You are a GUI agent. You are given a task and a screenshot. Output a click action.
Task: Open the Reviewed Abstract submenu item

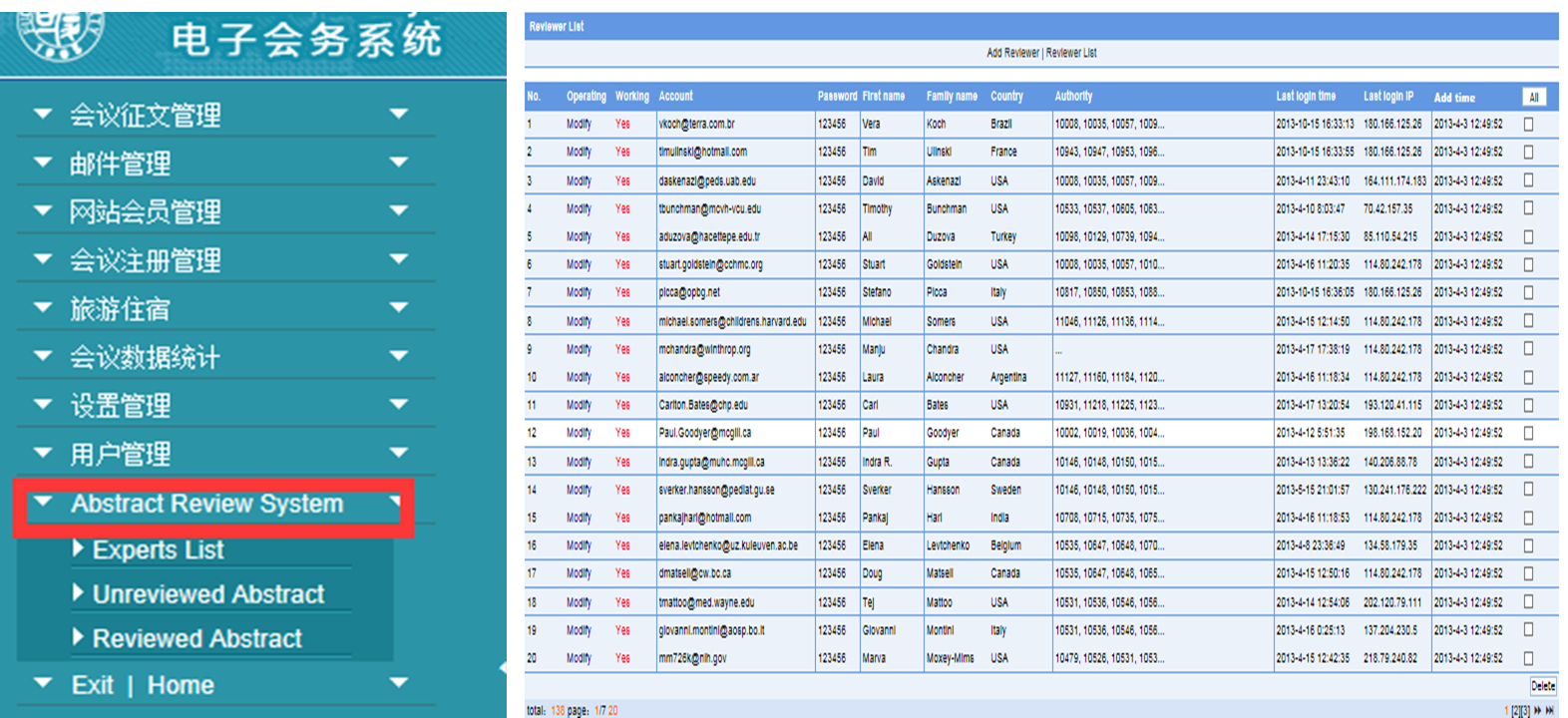(x=197, y=638)
